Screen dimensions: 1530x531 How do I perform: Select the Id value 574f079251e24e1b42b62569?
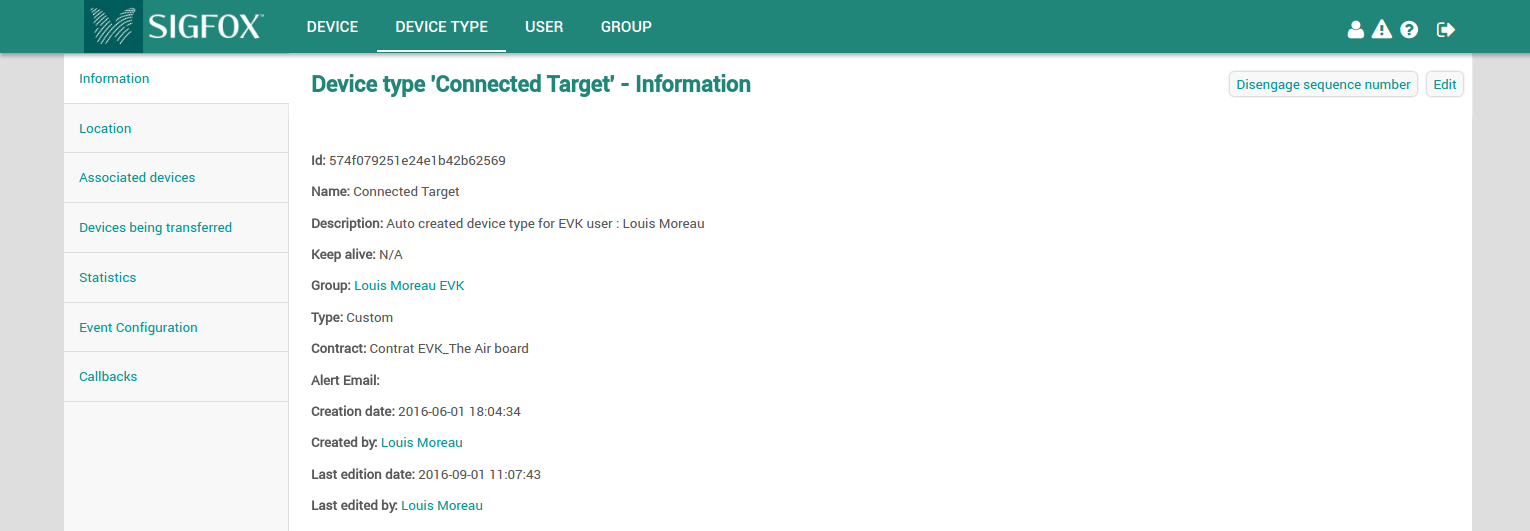pos(417,160)
